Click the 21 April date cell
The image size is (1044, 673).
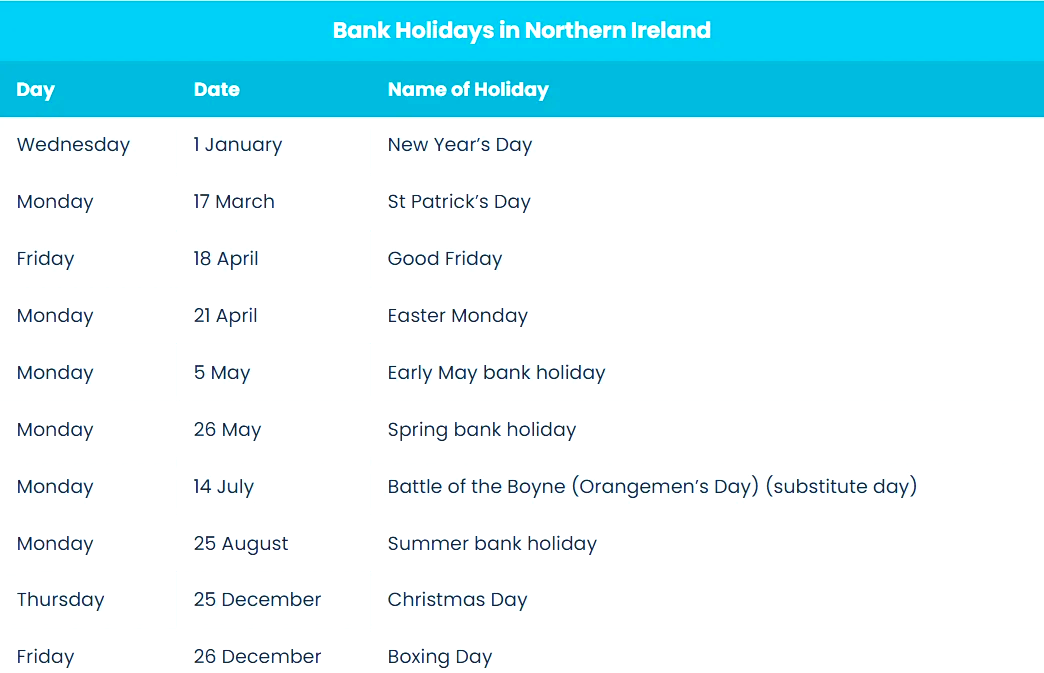225,315
